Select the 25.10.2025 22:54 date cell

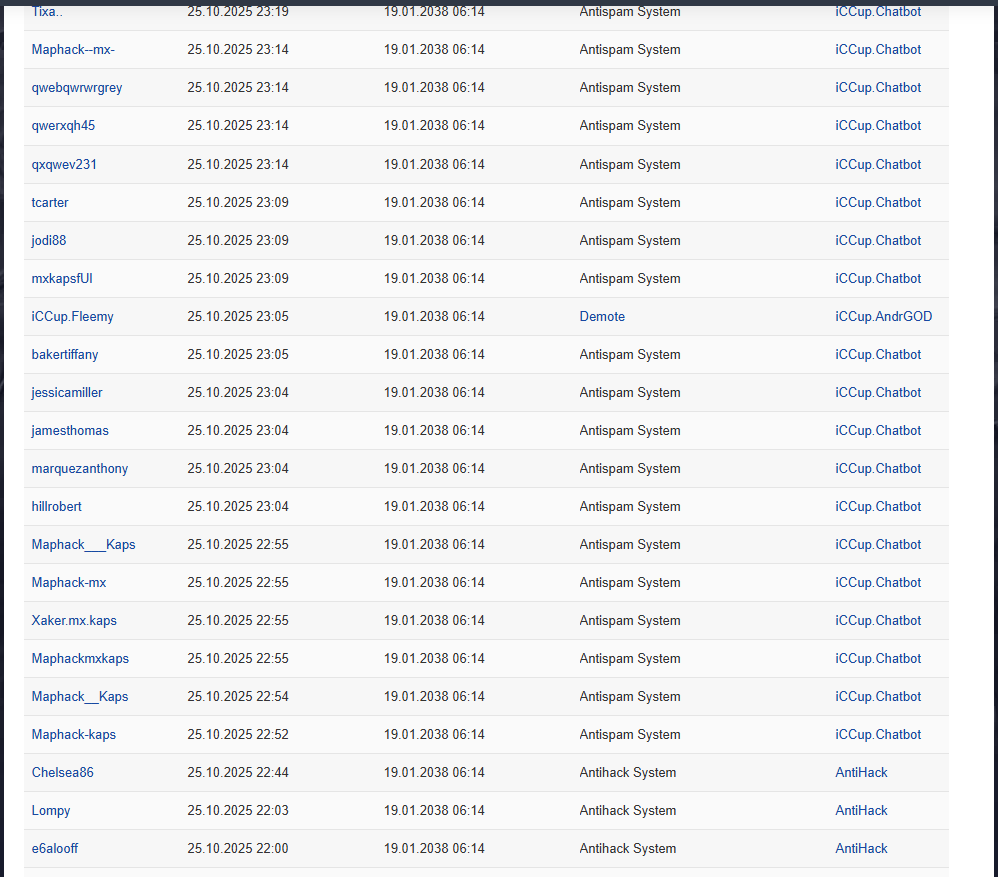(237, 697)
